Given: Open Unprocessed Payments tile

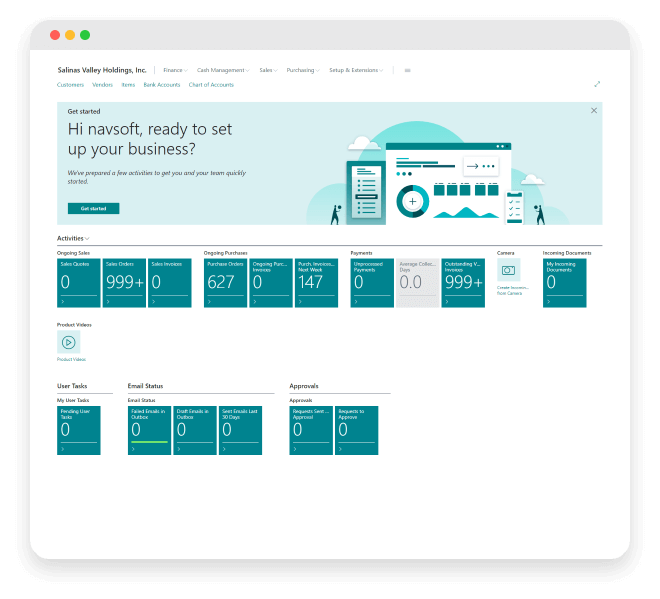Looking at the screenshot, I should [372, 283].
